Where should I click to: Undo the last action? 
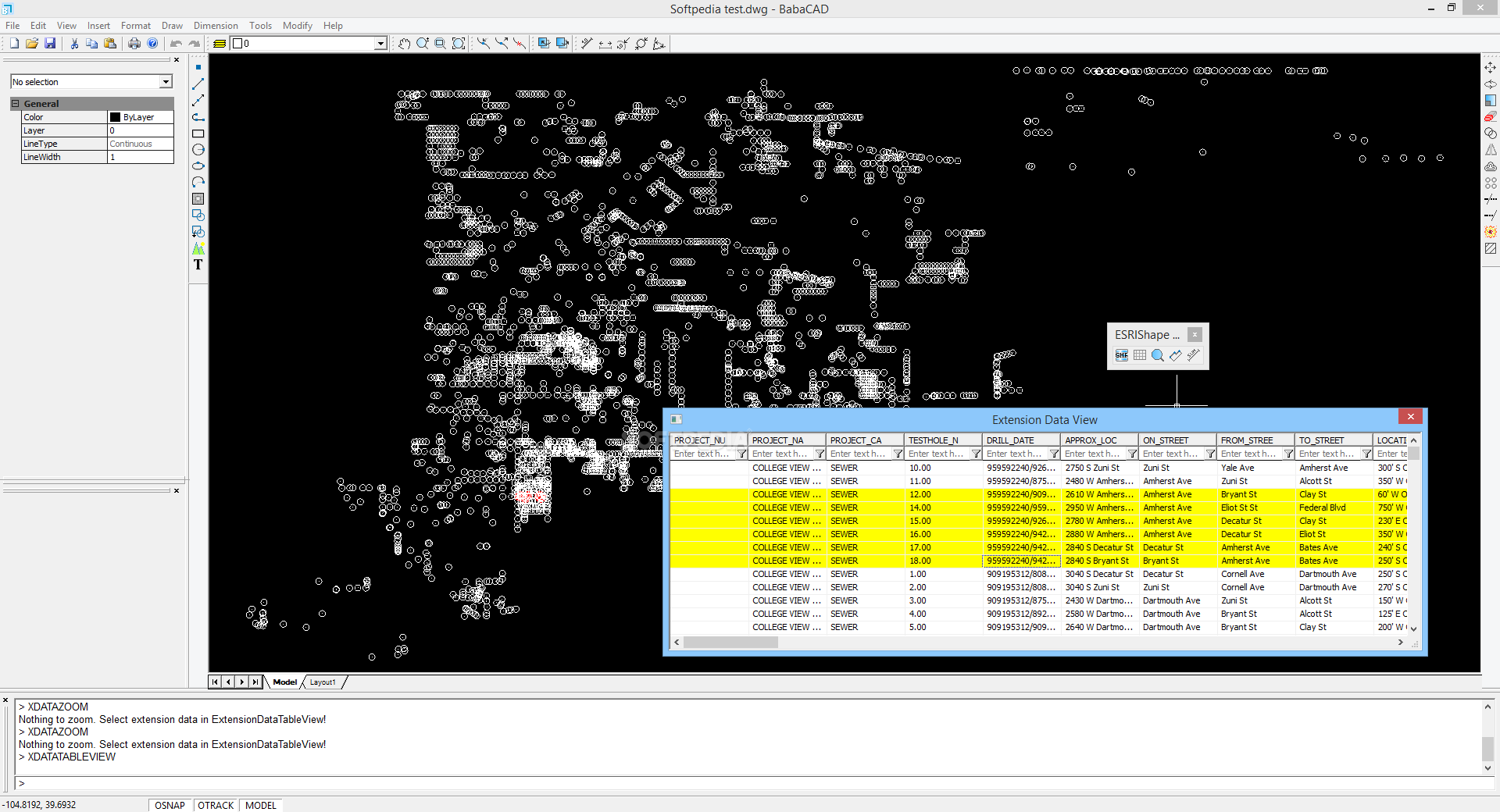(176, 44)
